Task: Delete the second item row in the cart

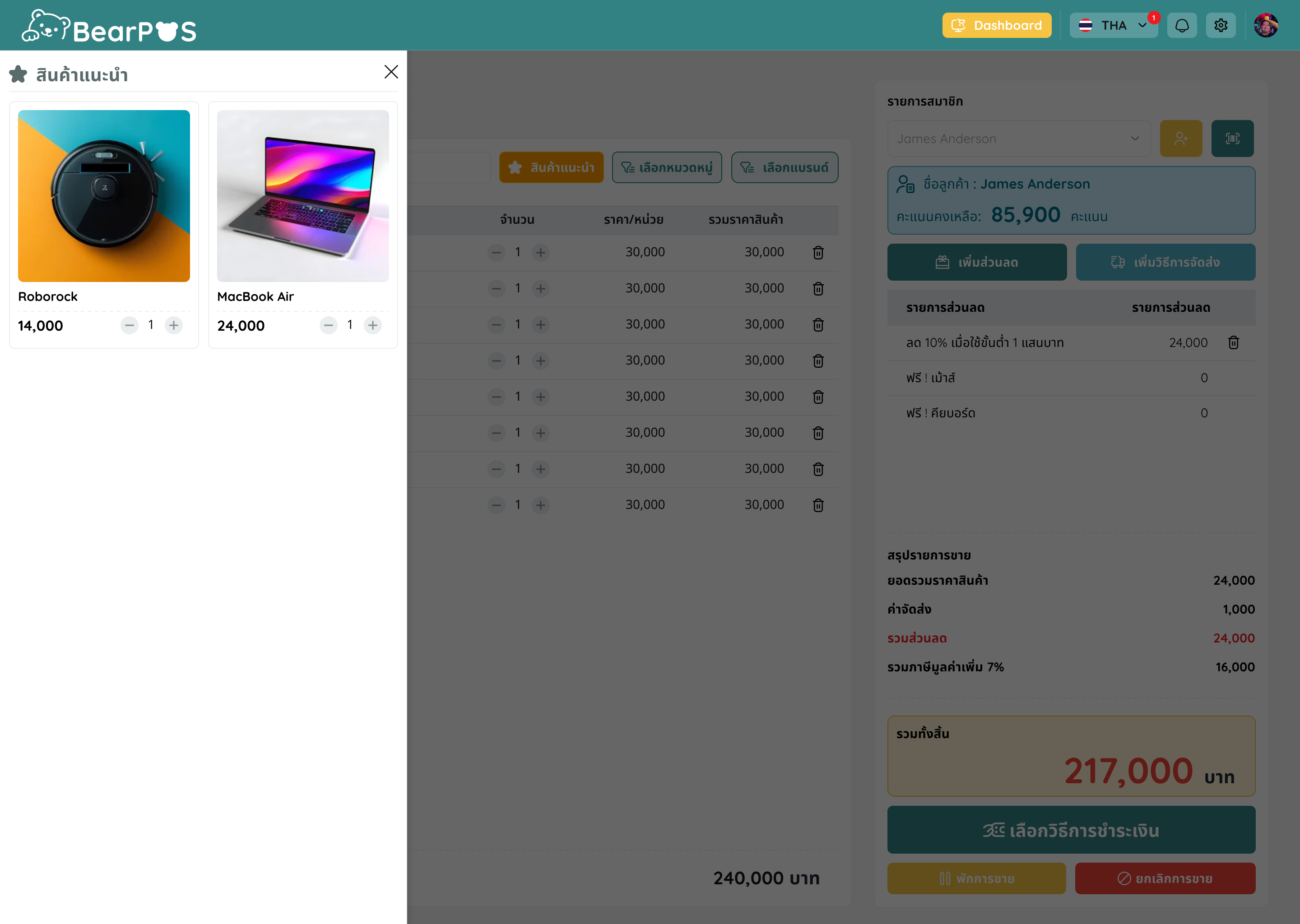Action: pyautogui.click(x=818, y=289)
